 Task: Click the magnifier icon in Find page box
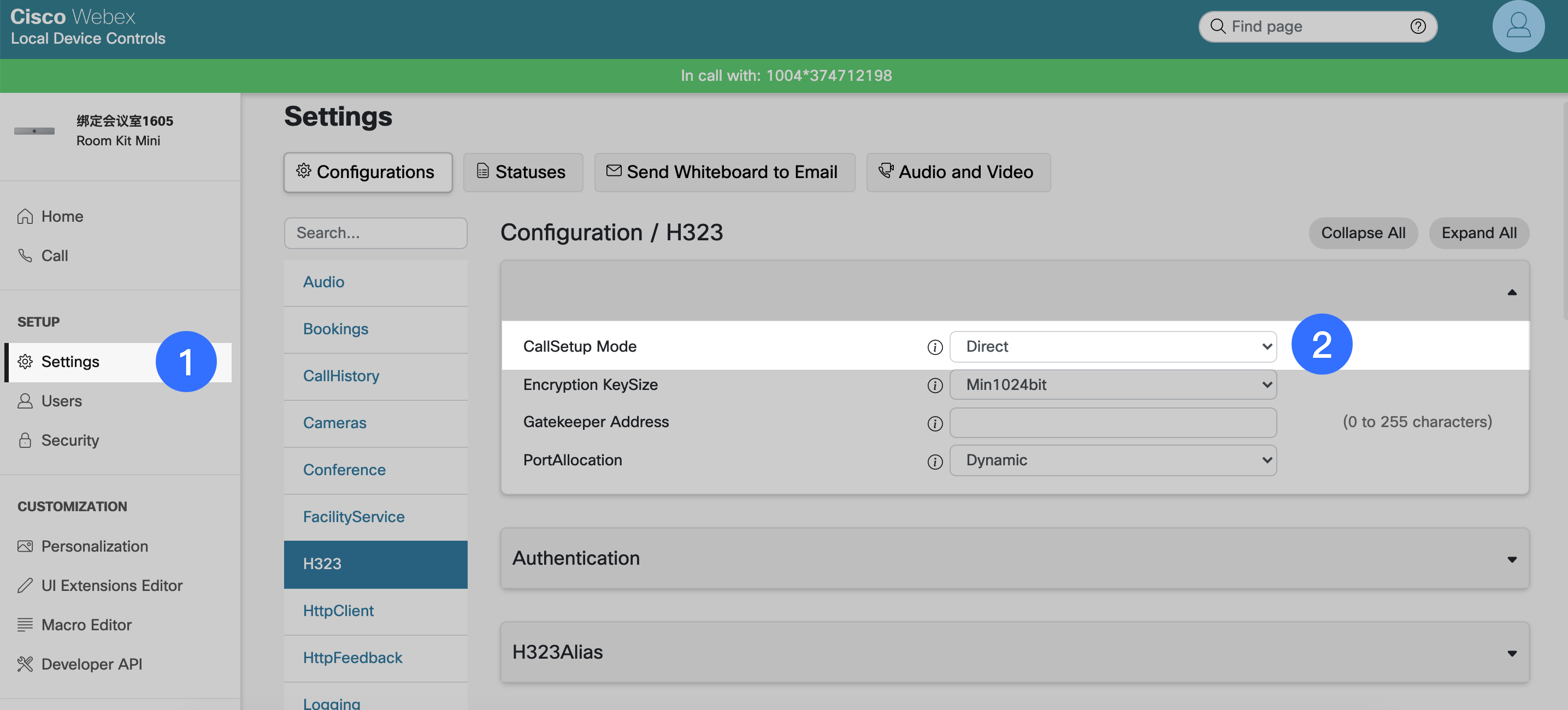click(1217, 26)
